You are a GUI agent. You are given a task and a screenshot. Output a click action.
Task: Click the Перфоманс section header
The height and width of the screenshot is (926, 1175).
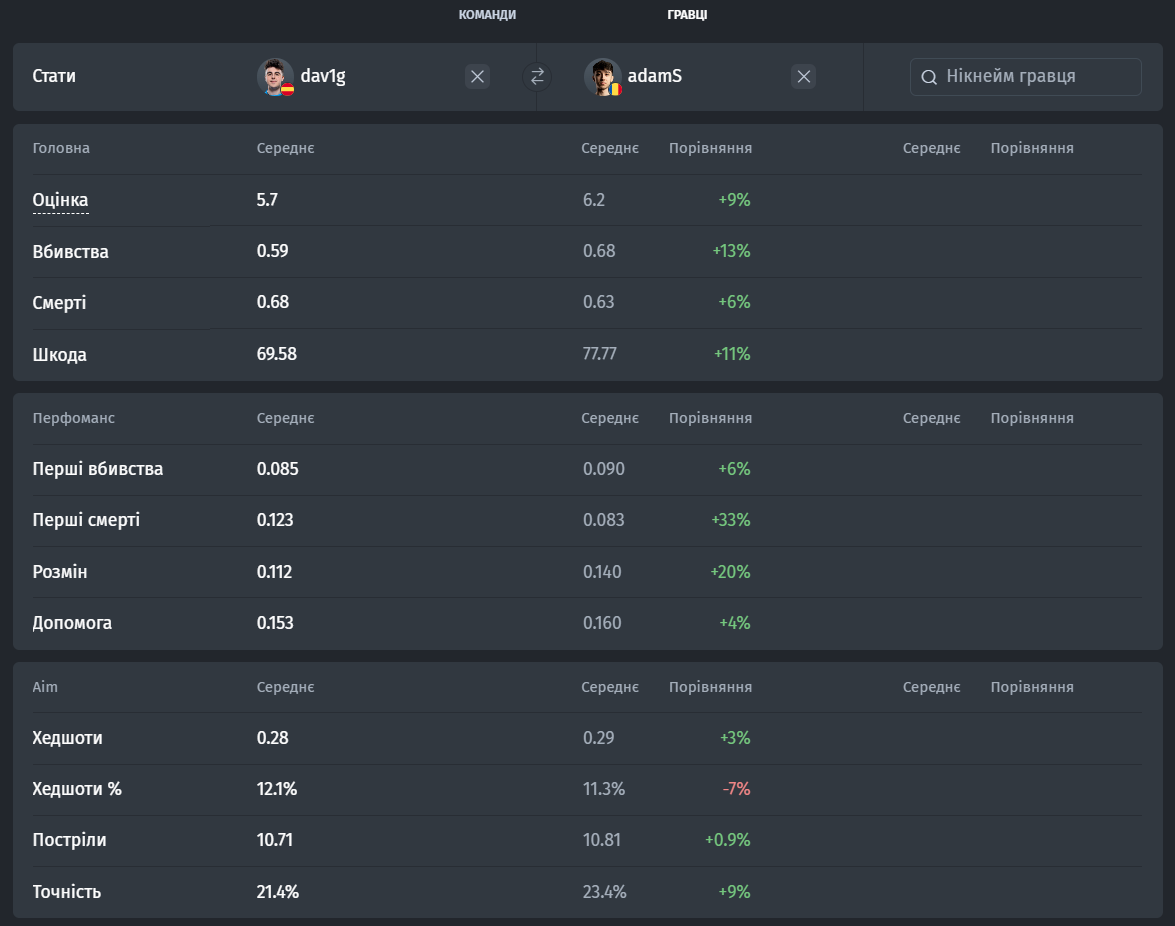[x=73, y=418]
